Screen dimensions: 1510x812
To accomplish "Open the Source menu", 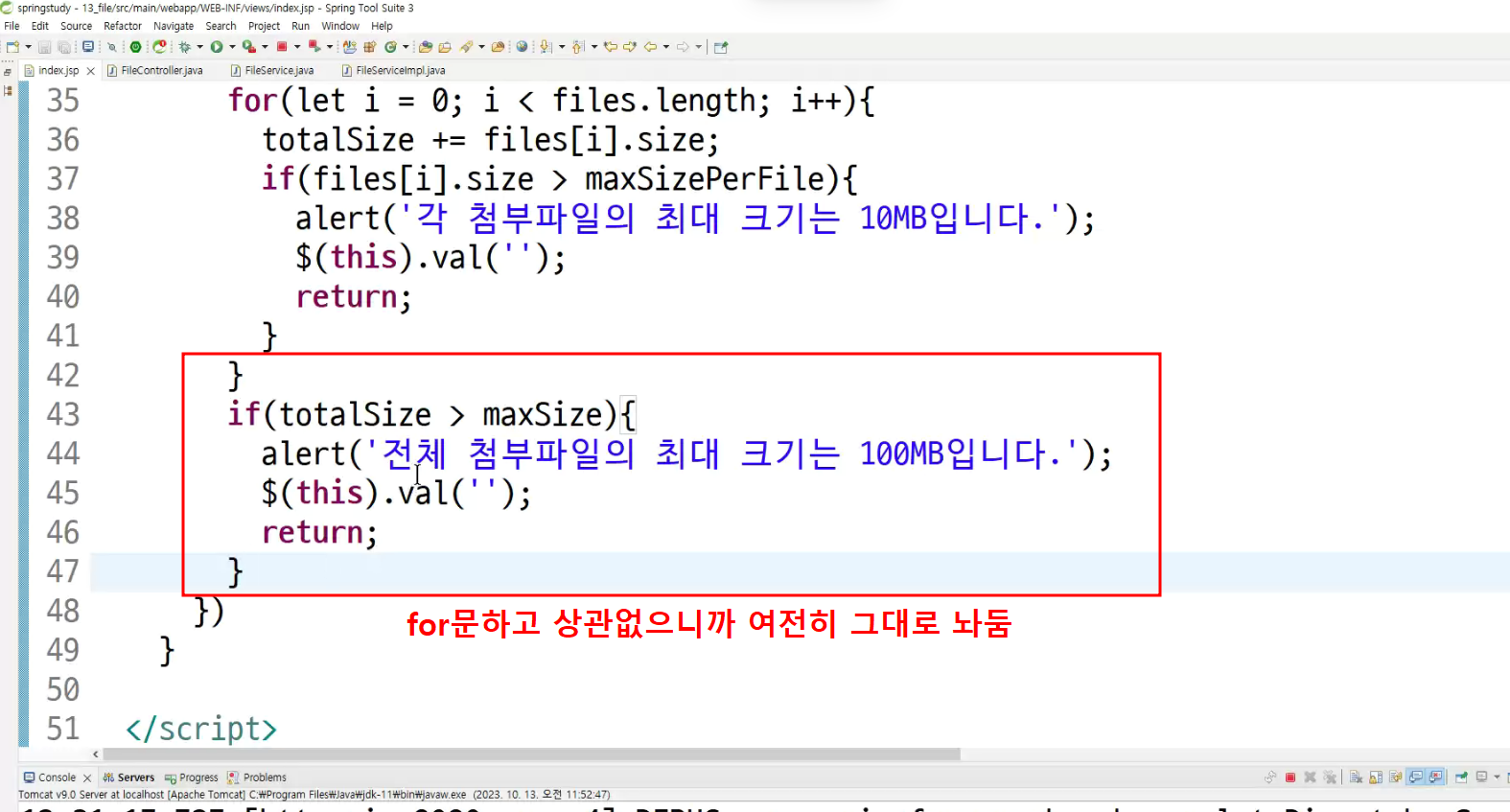I will pyautogui.click(x=76, y=26).
